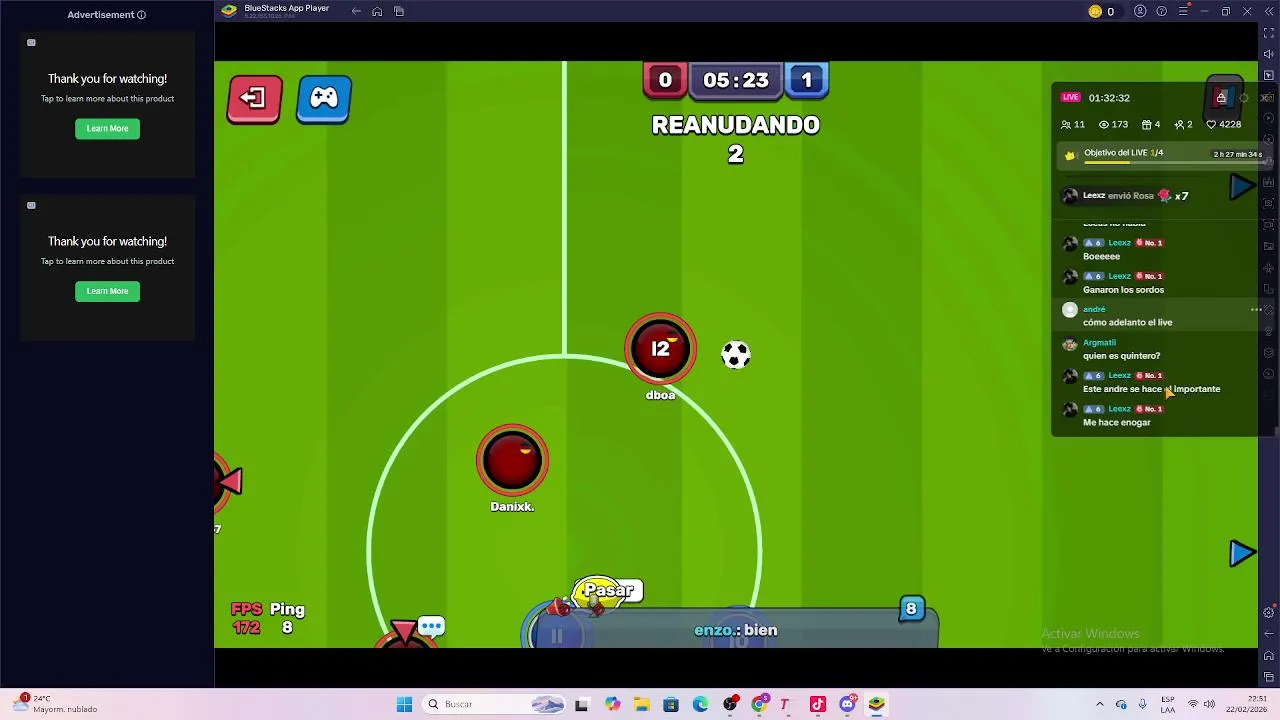The width and height of the screenshot is (1280, 720).
Task: Open options dots on andré's message
Action: pyautogui.click(x=1256, y=310)
